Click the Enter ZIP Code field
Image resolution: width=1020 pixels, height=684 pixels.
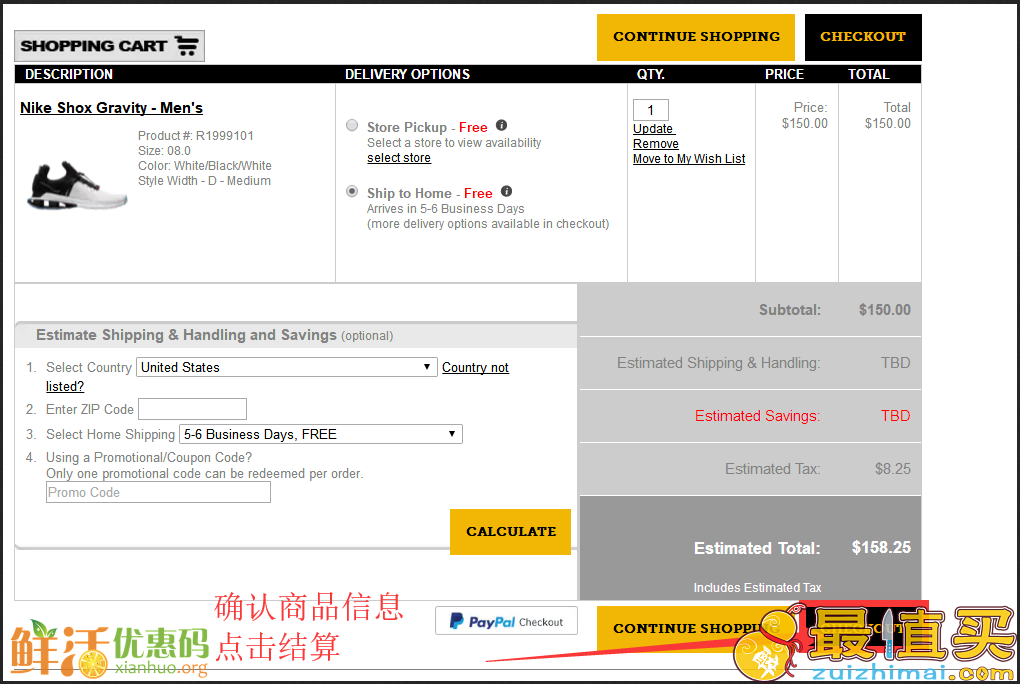(x=193, y=409)
